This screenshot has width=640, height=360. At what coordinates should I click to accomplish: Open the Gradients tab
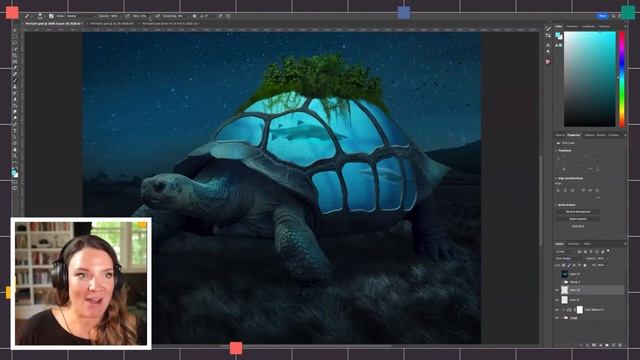[588, 26]
